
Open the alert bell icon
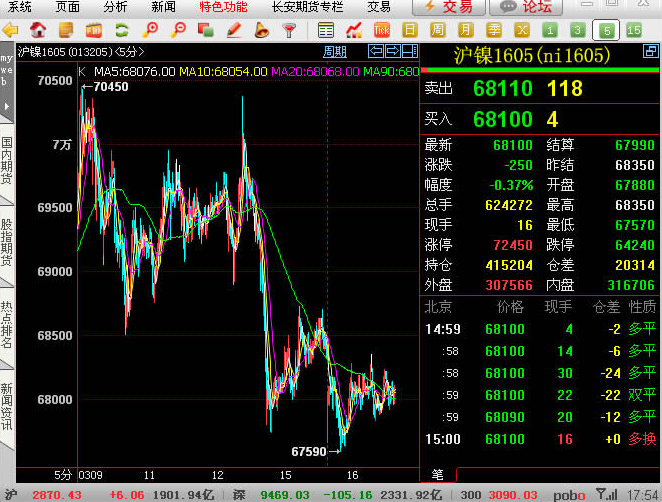click(261, 30)
